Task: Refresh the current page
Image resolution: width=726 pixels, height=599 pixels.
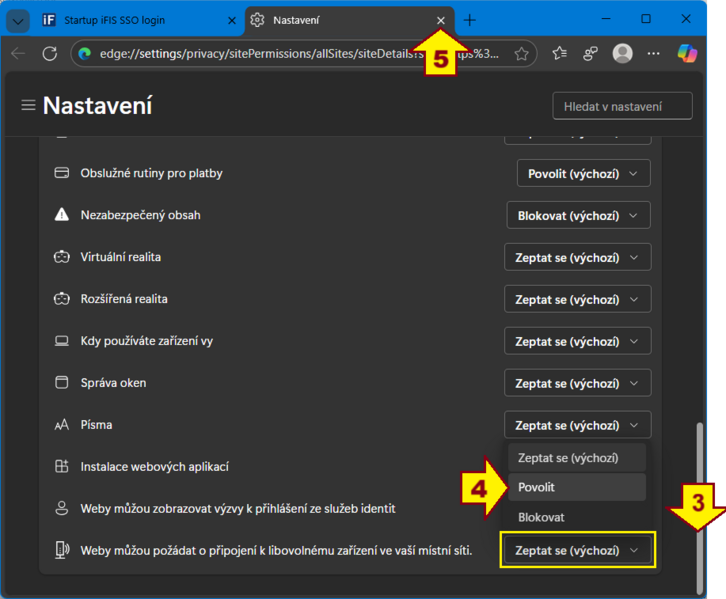Action: [x=50, y=54]
